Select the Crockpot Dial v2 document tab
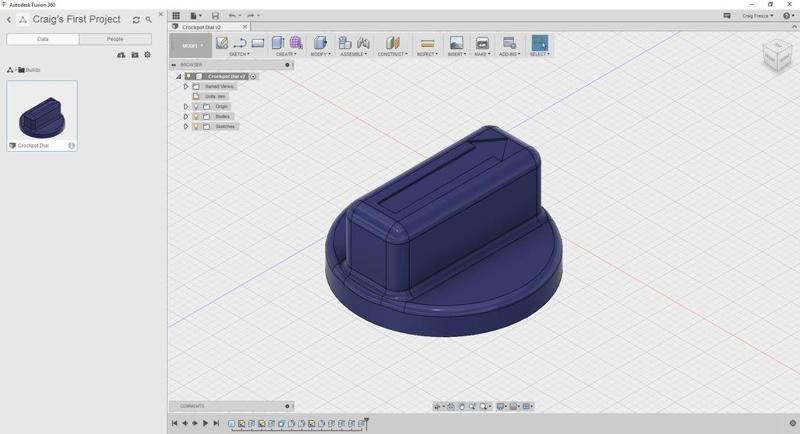 [203, 27]
